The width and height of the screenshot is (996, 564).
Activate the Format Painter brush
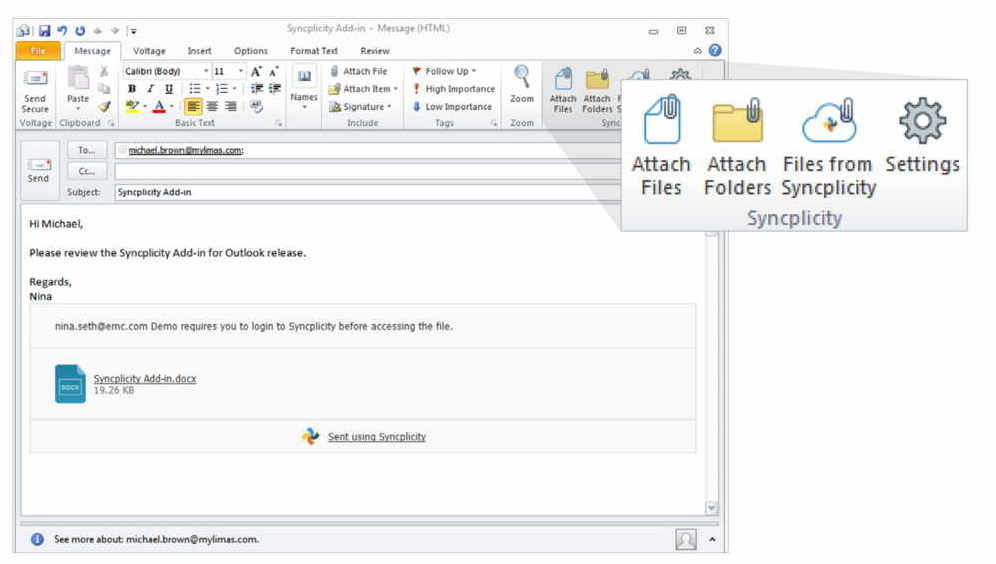tap(104, 106)
